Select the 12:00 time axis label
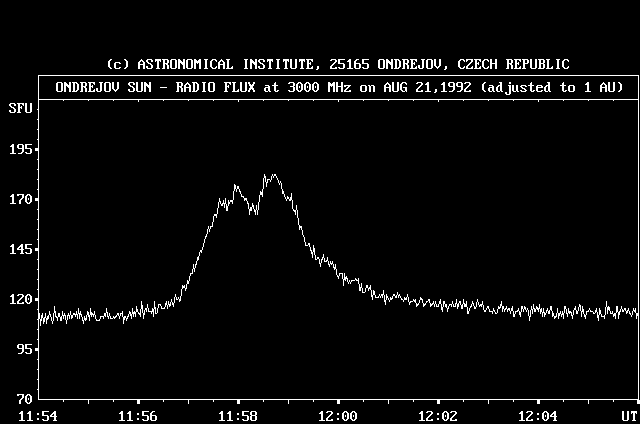Screen dimensions: 640x424 (x=337, y=414)
